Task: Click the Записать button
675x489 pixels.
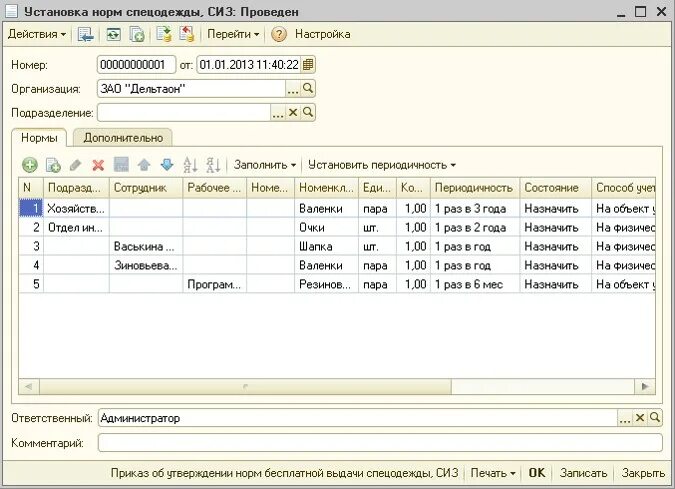Action: (583, 473)
